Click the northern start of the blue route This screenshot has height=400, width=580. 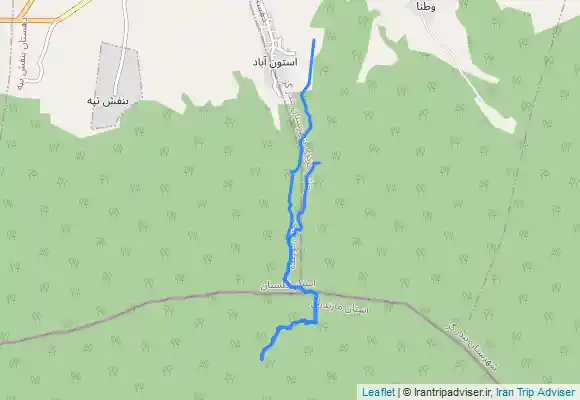(x=314, y=40)
